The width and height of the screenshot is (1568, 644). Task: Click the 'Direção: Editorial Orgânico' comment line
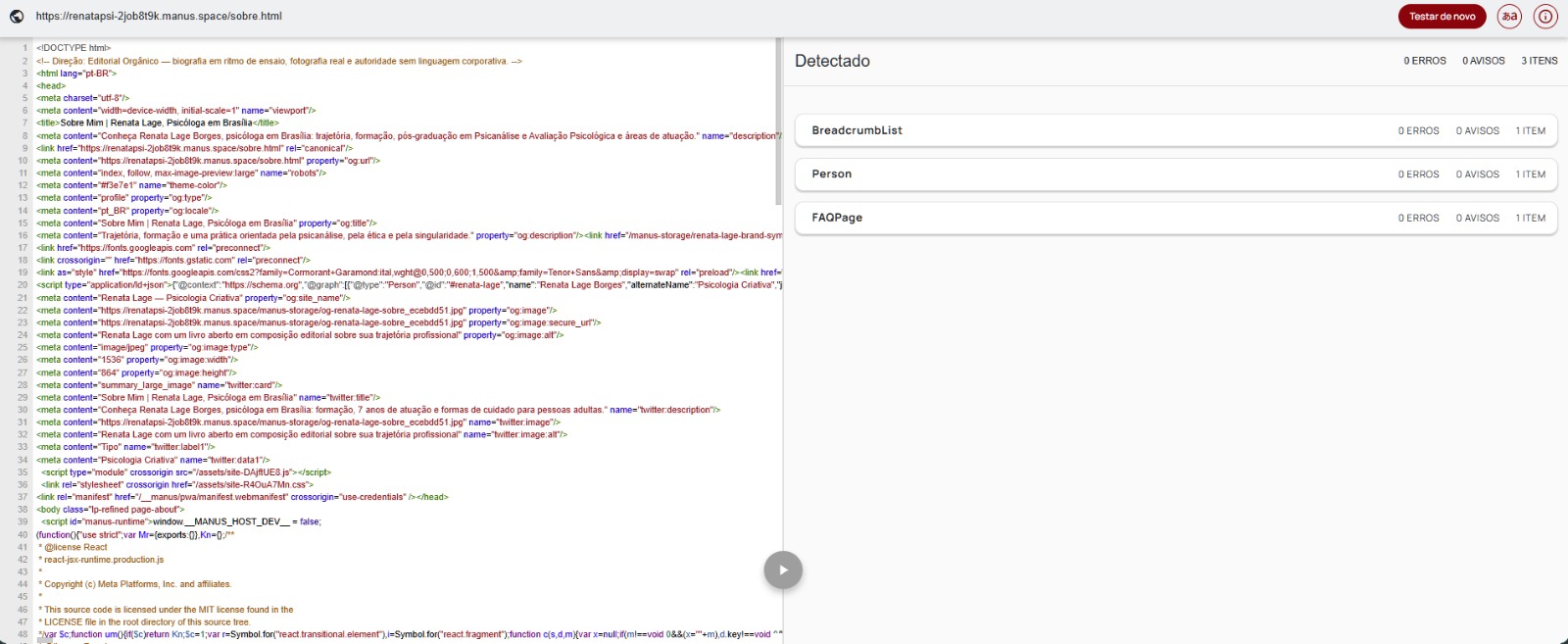279,61
